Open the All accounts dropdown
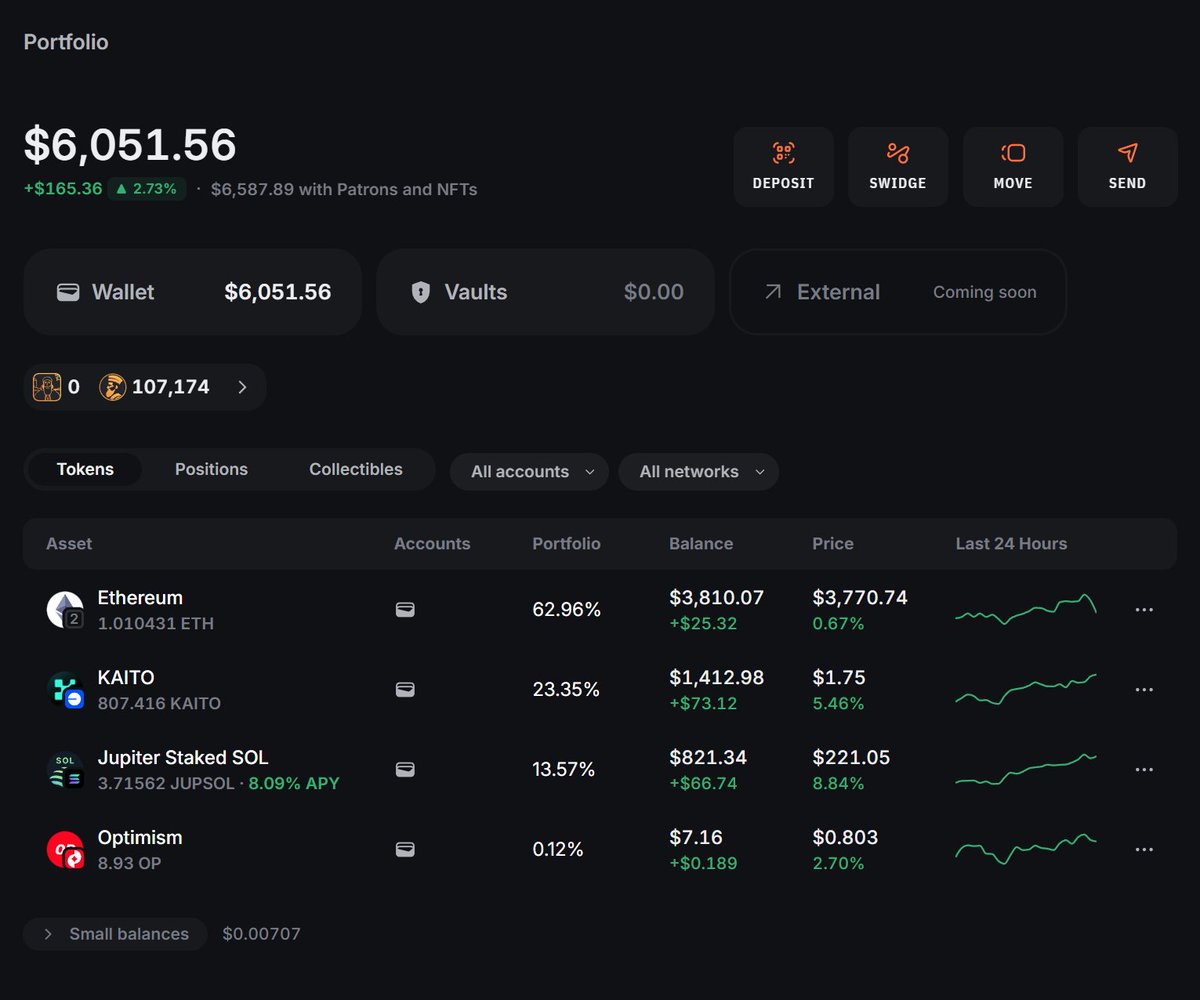The width and height of the screenshot is (1200, 1000). click(x=529, y=471)
